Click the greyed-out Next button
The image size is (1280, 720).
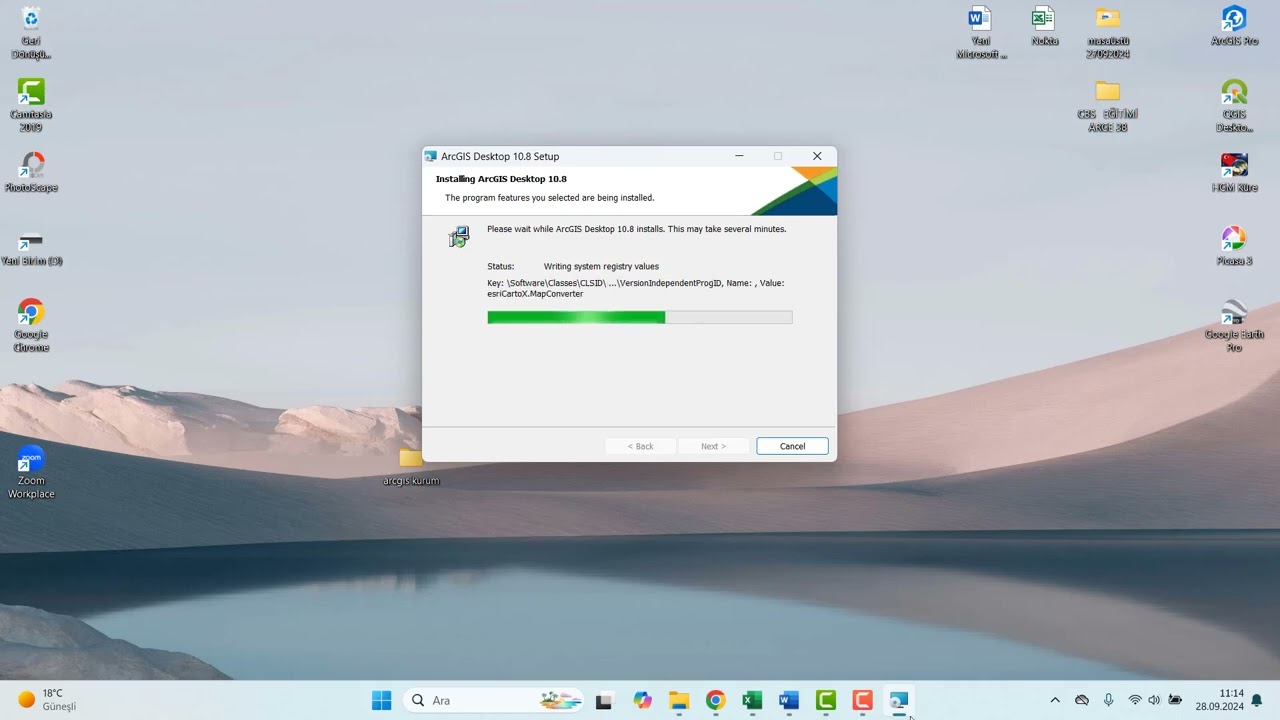pyautogui.click(x=713, y=446)
